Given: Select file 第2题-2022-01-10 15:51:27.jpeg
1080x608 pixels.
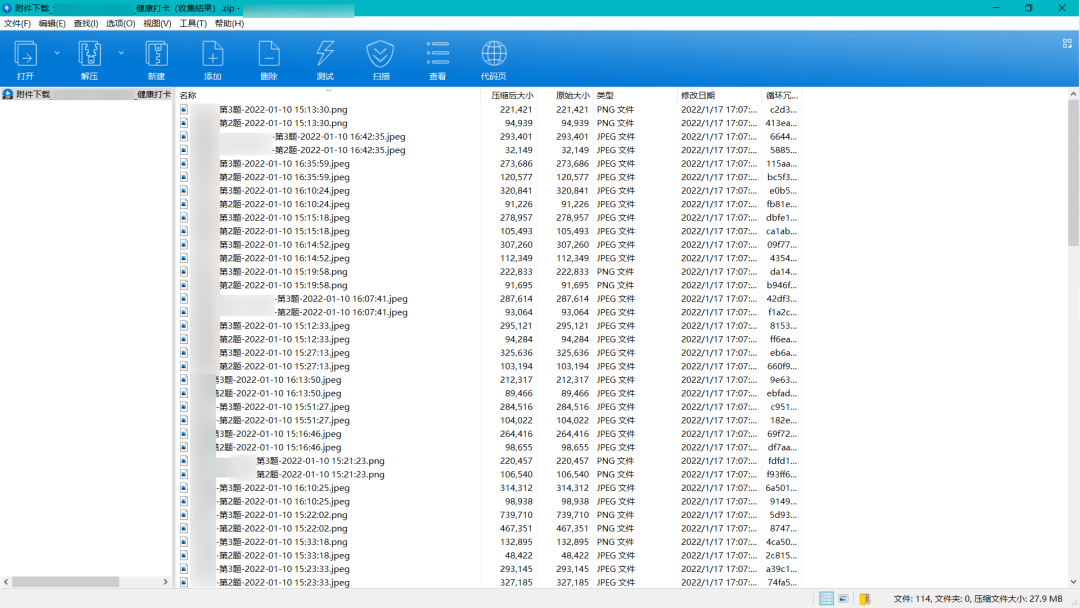Looking at the screenshot, I should coord(283,420).
